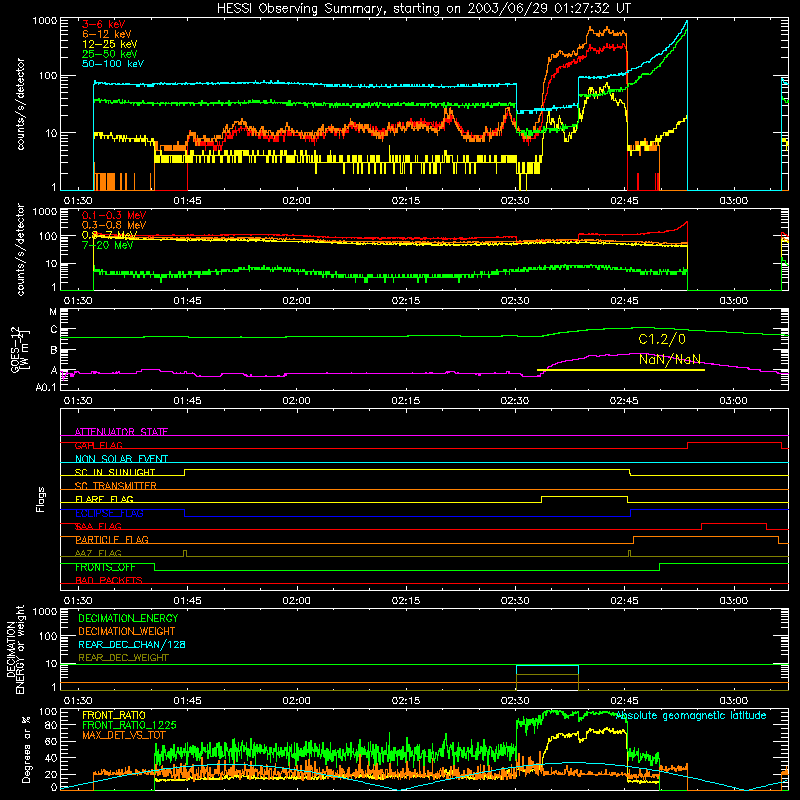
Task: Click the 0.3-0.8 MeV legend label
Action: (x=114, y=225)
